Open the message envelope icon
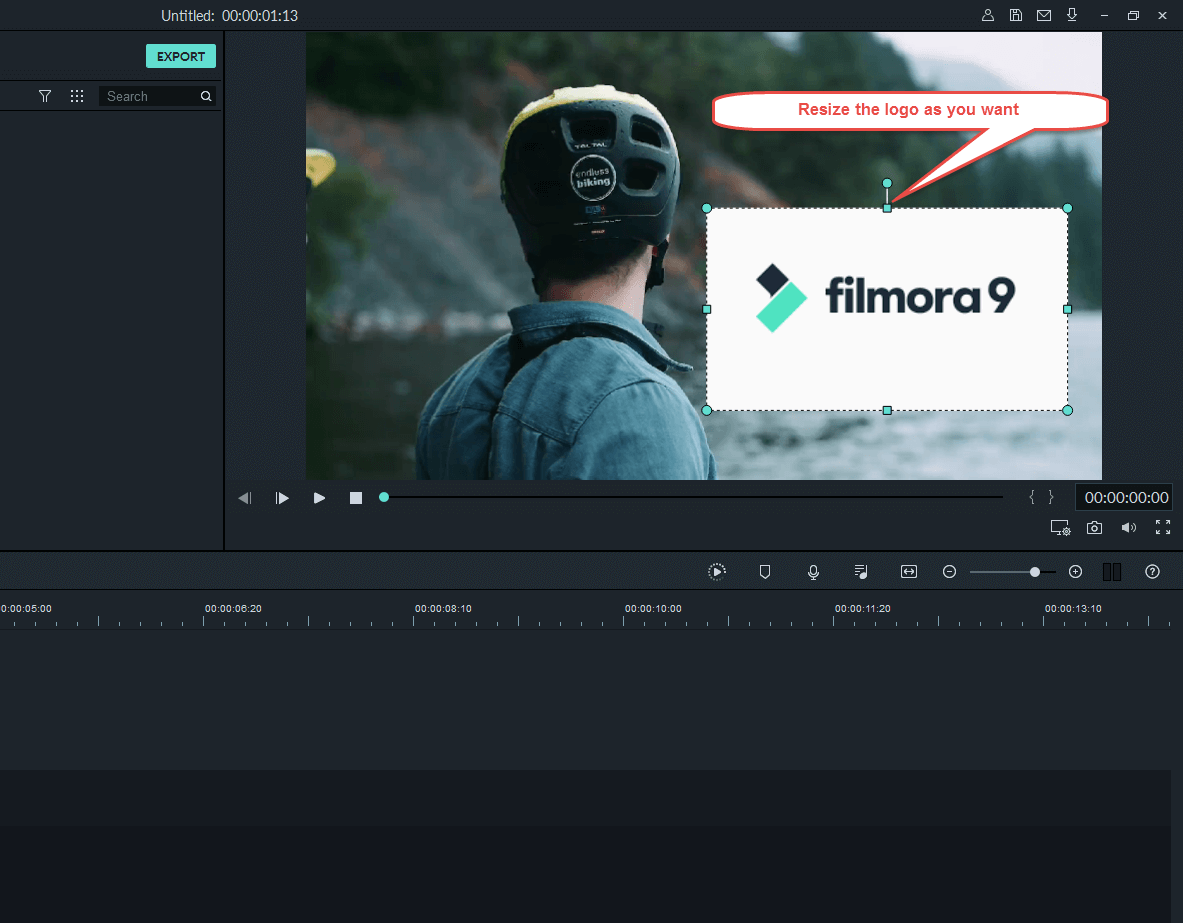 pos(1043,15)
